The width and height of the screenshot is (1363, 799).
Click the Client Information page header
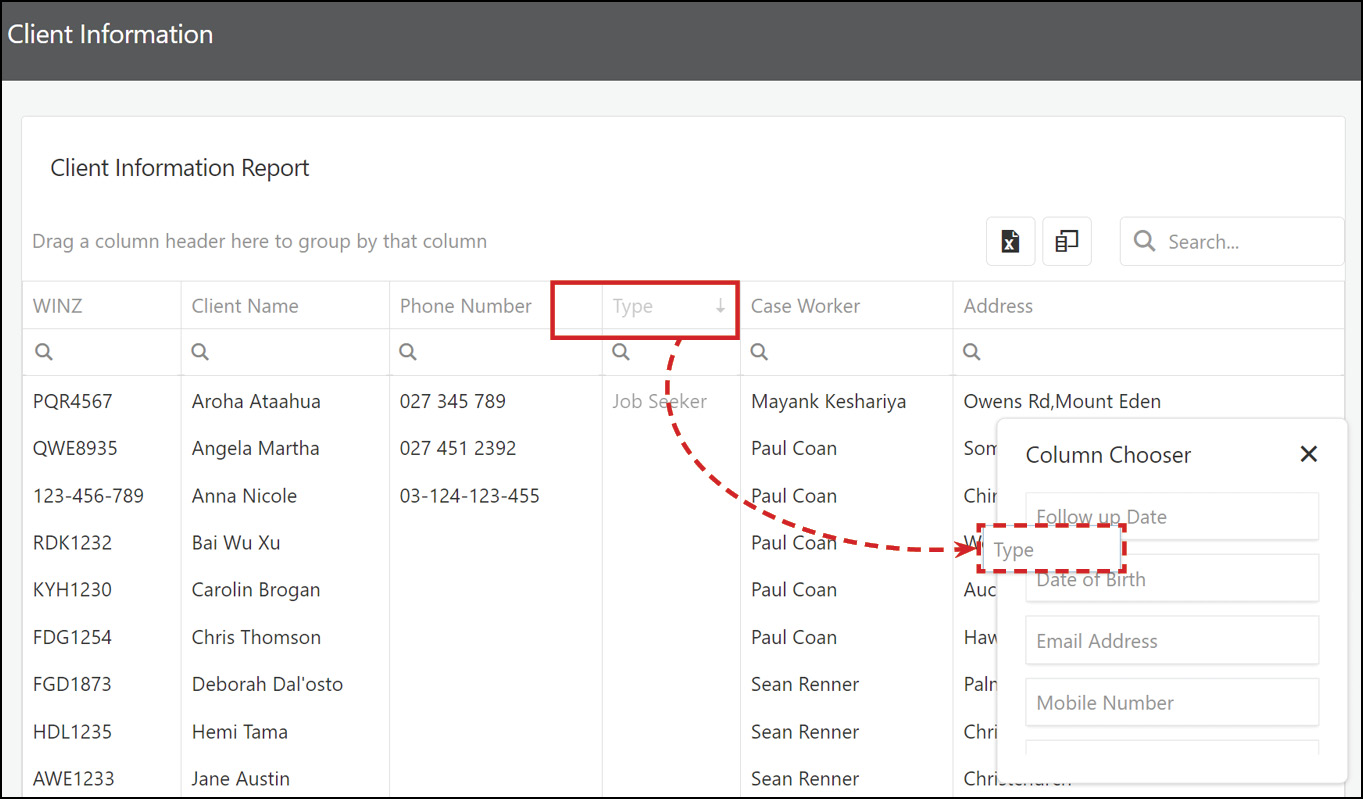pyautogui.click(x=110, y=34)
